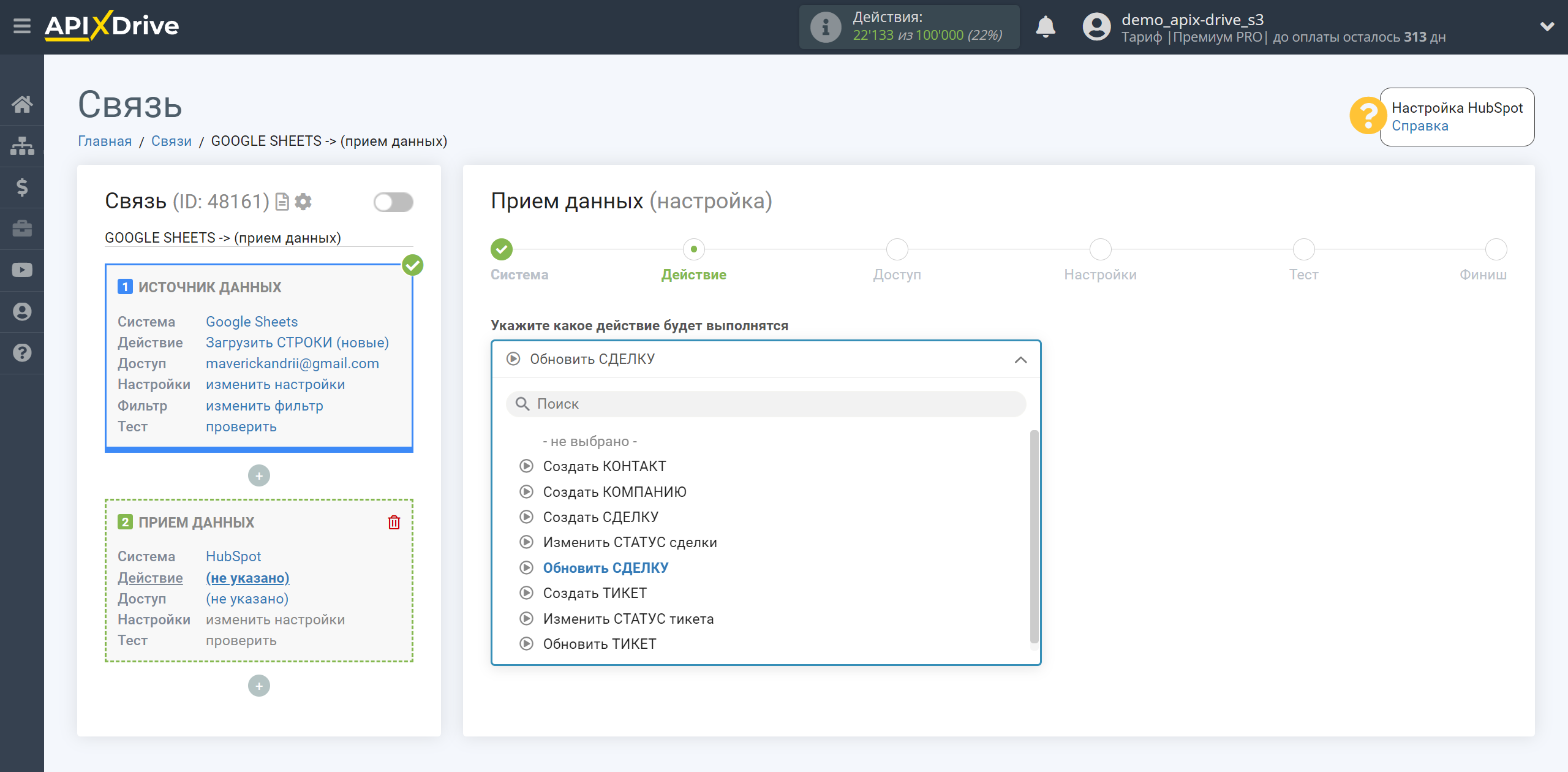Collapse the action dropdown chevron

[1020, 360]
